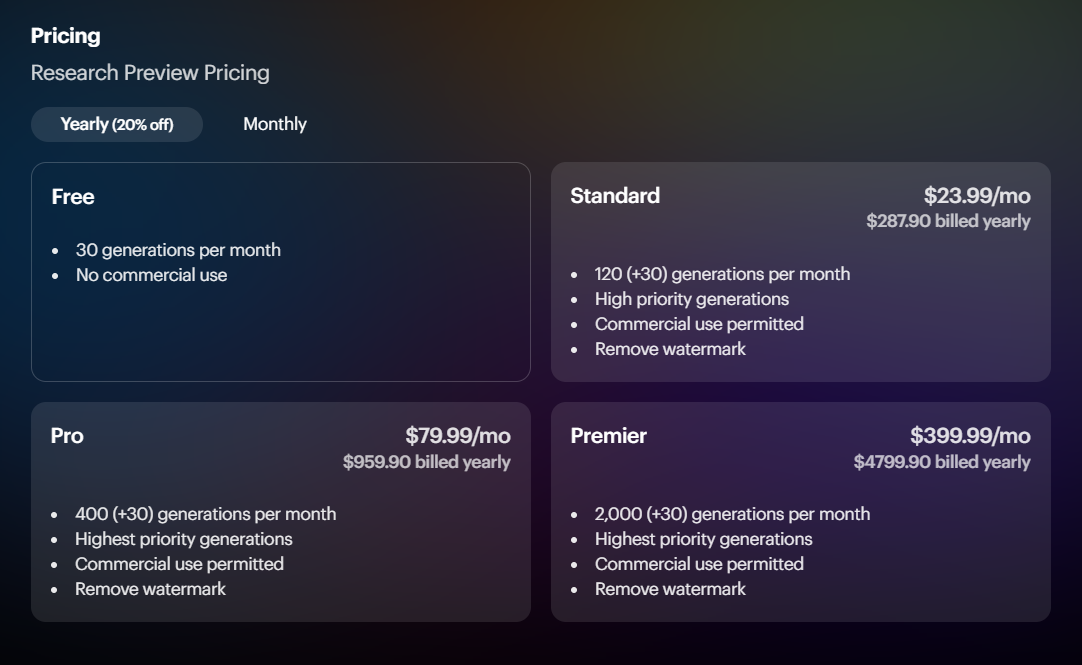Click 400 (+30) generations per month
The image size is (1082, 665).
pyautogui.click(x=205, y=514)
